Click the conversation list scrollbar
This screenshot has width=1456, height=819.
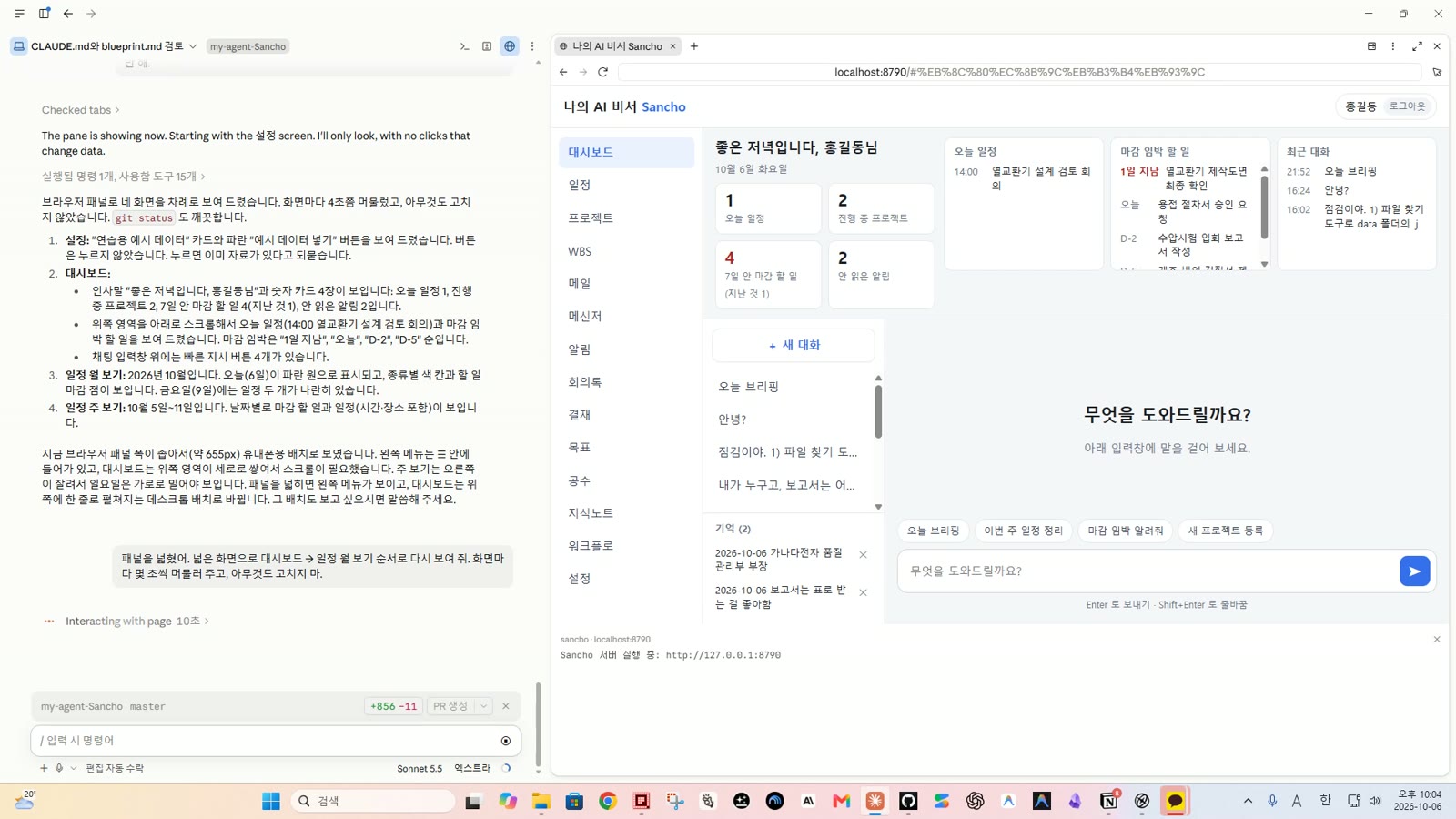pyautogui.click(x=878, y=411)
